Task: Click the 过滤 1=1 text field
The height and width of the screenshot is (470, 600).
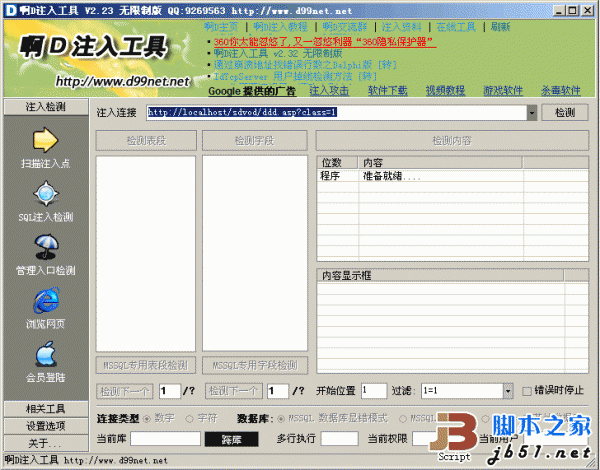Action: tap(462, 391)
